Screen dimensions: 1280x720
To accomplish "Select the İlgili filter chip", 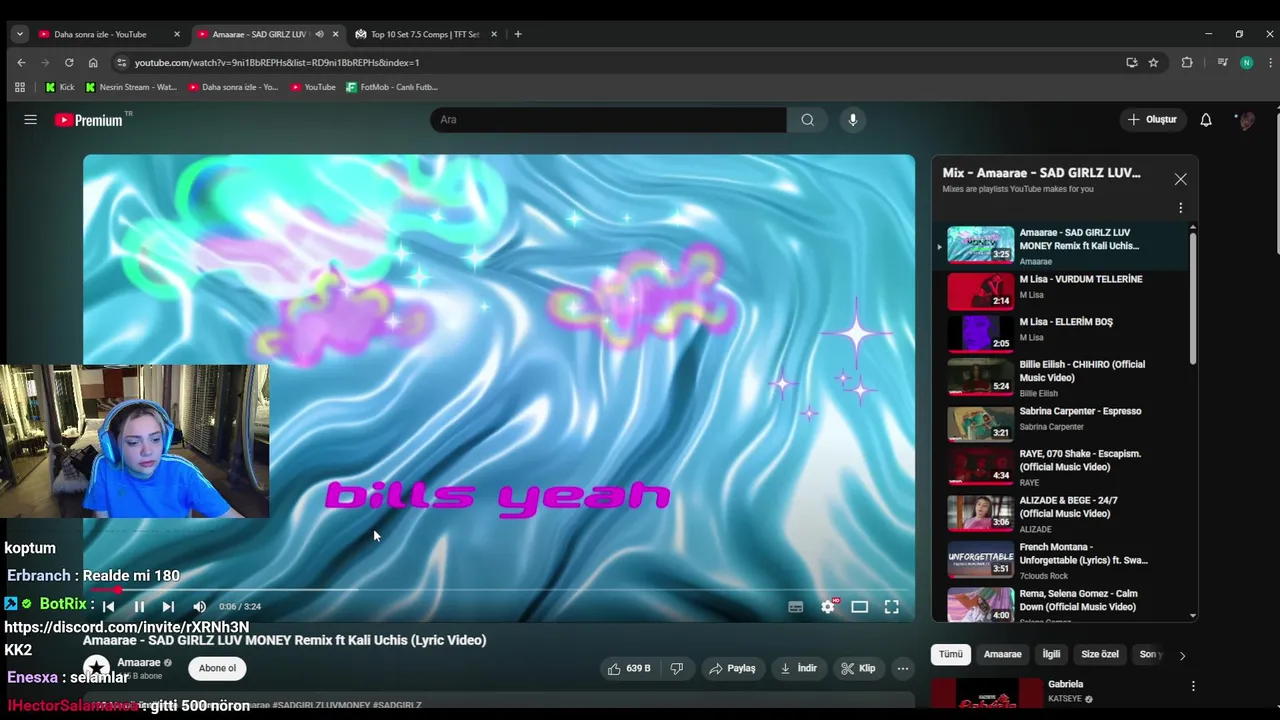I will (x=1051, y=654).
